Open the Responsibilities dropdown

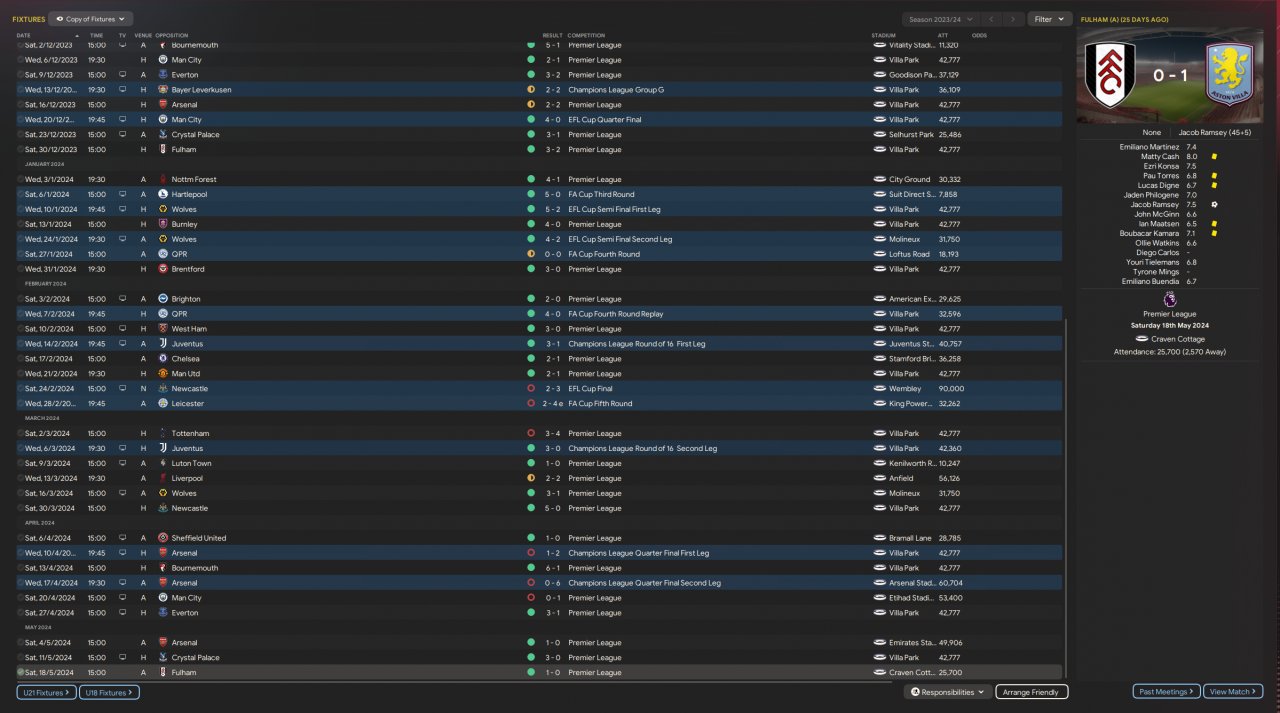(947, 692)
